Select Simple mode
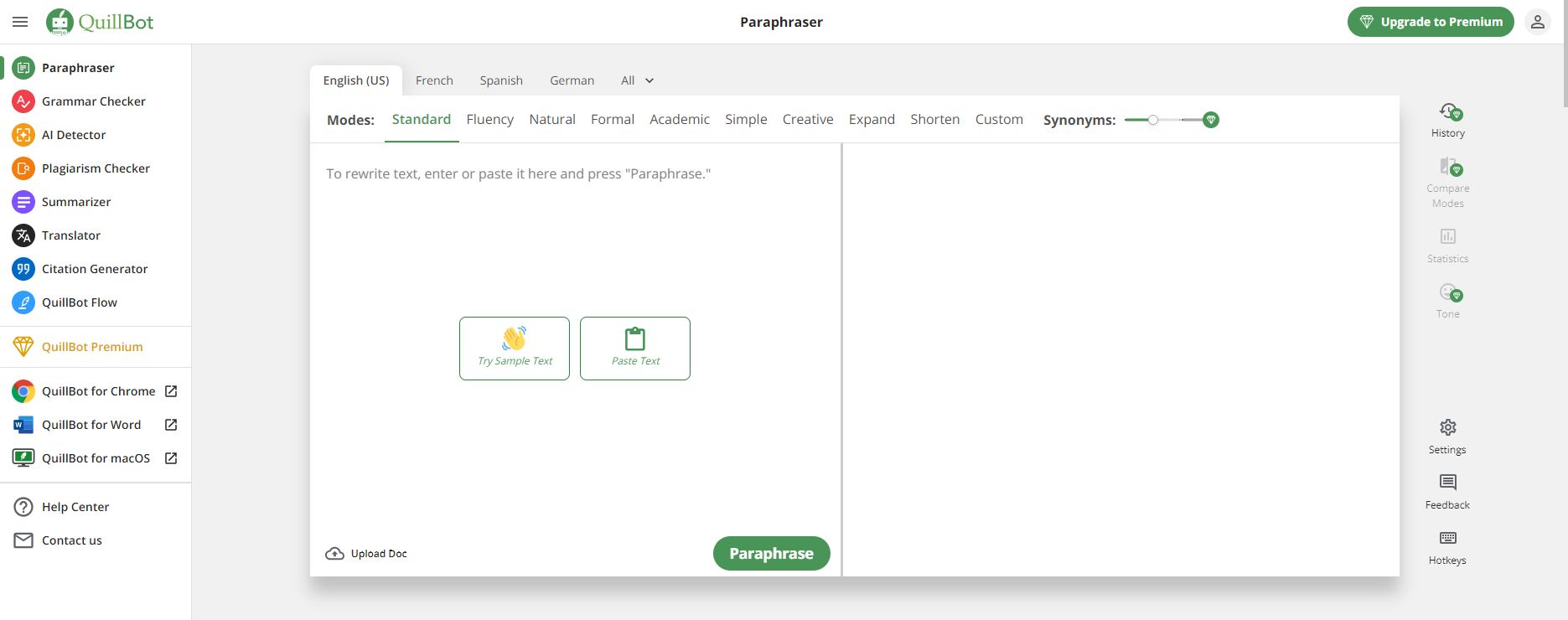This screenshot has width=1568, height=620. (x=746, y=120)
